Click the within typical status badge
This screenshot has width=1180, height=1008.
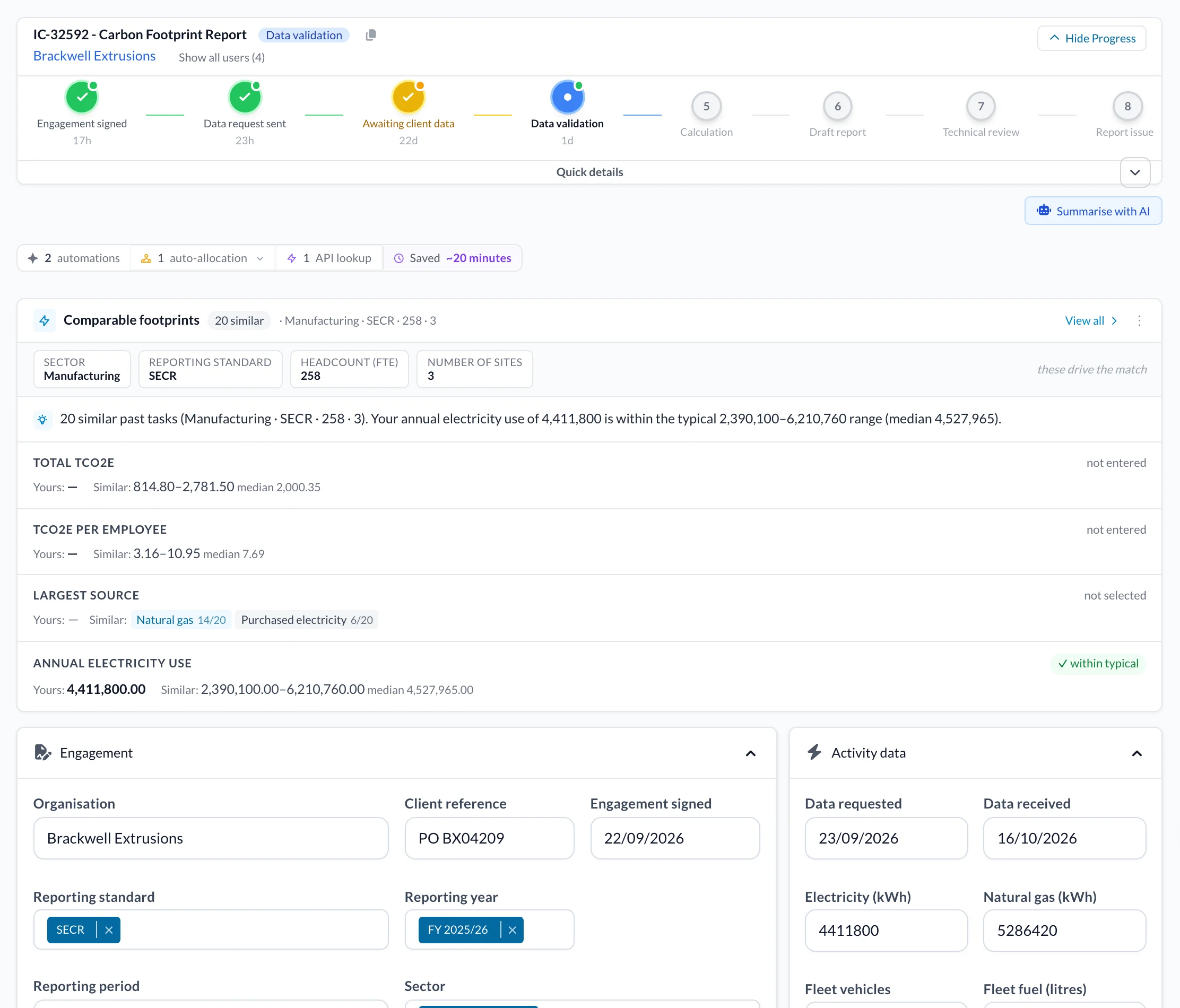[1098, 664]
